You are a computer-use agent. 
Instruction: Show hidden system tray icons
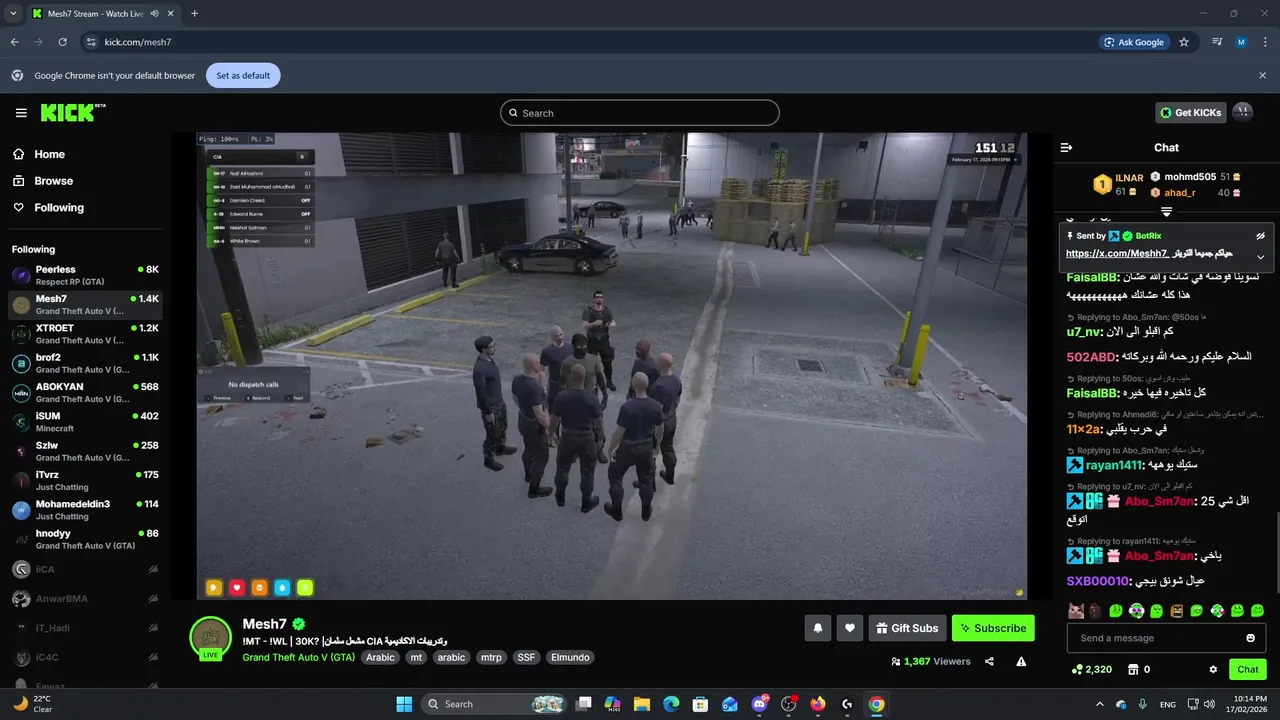coord(1100,704)
